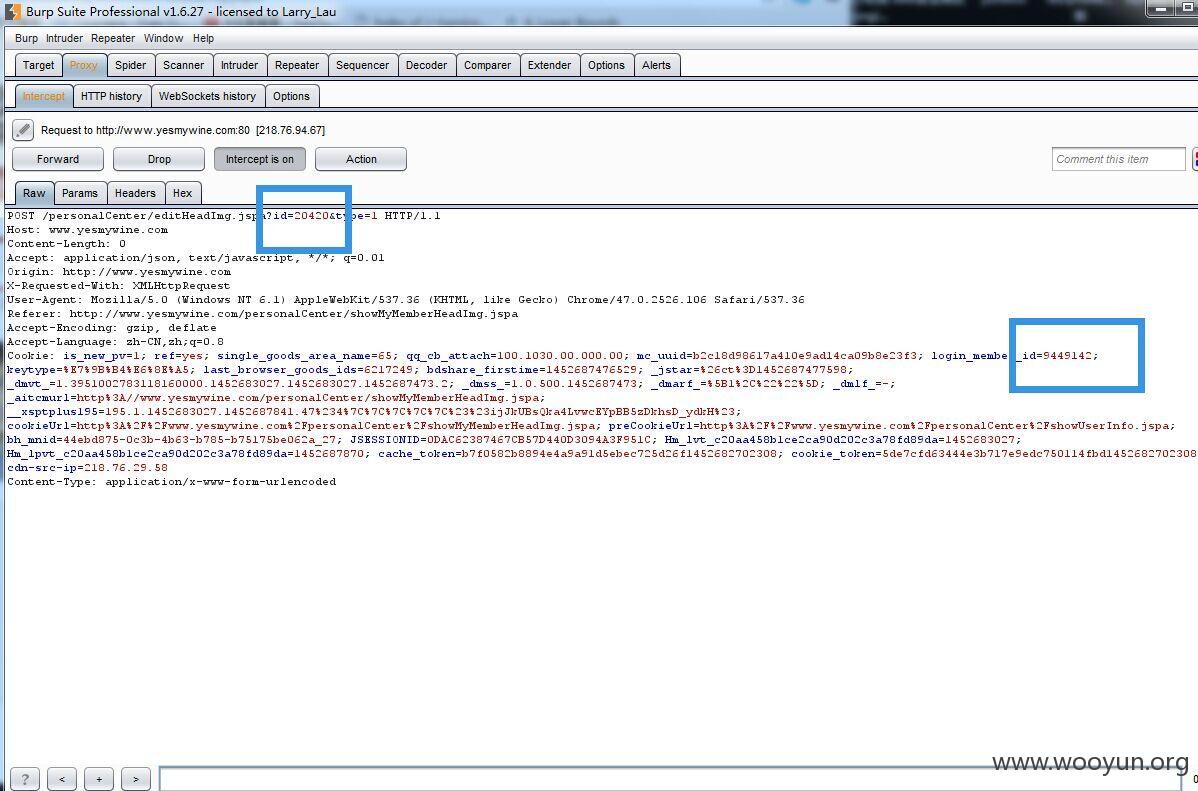Viewport: 1198px width, 791px height.
Task: Show the Hex request view
Action: 183,193
